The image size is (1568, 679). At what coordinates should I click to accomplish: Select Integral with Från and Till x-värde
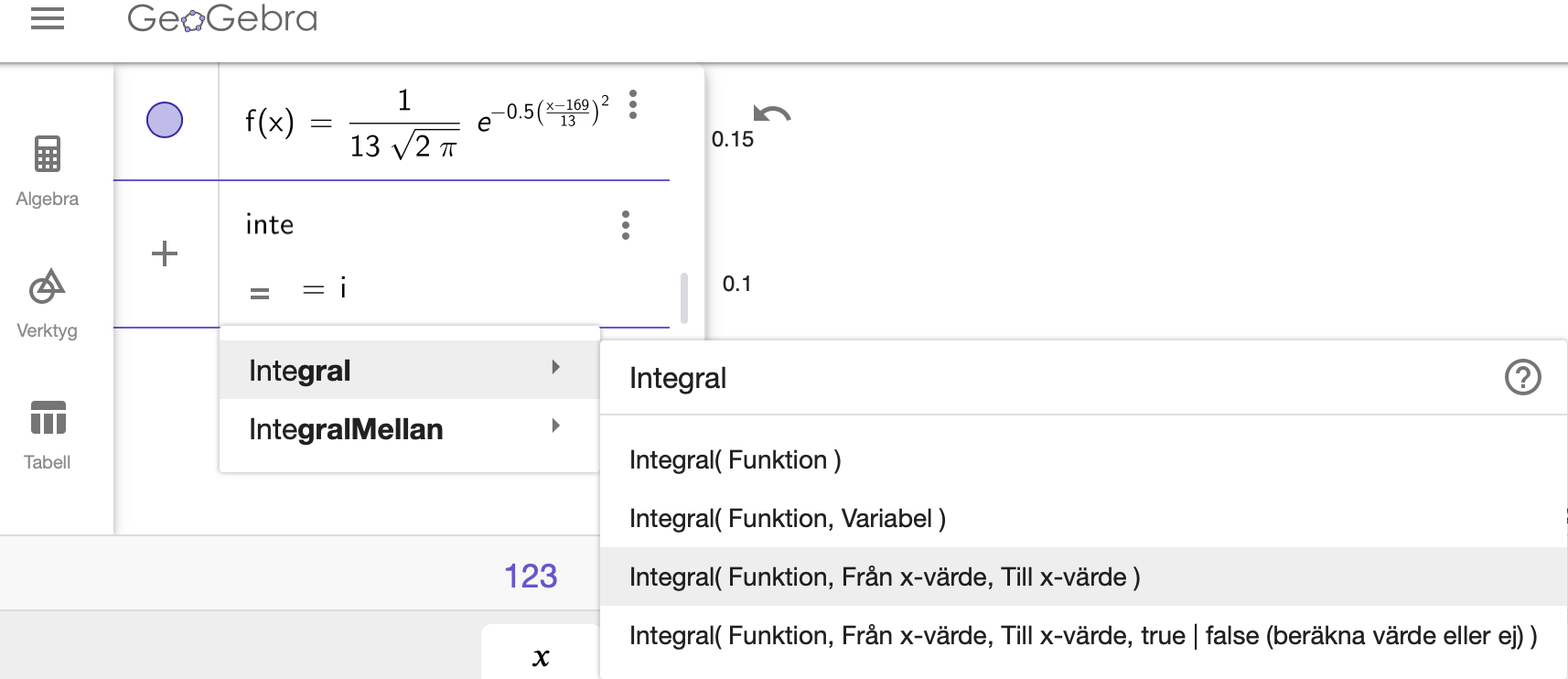884,577
